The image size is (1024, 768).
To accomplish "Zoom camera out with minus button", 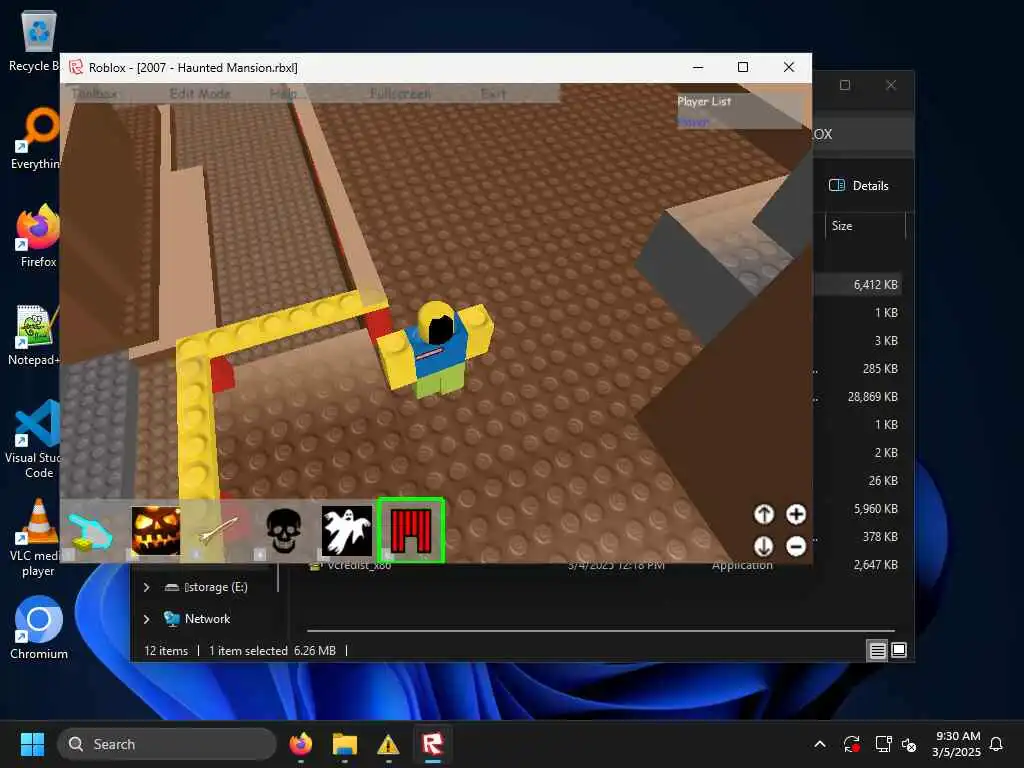I will coord(795,546).
